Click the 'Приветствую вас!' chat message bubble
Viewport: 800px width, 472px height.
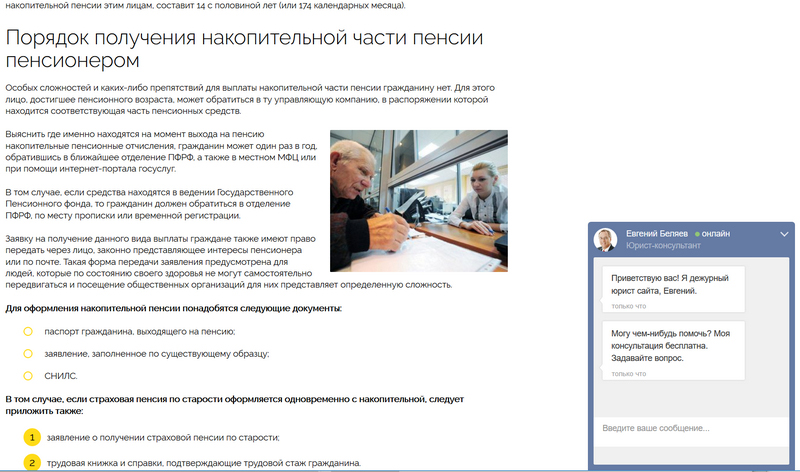click(x=668, y=284)
